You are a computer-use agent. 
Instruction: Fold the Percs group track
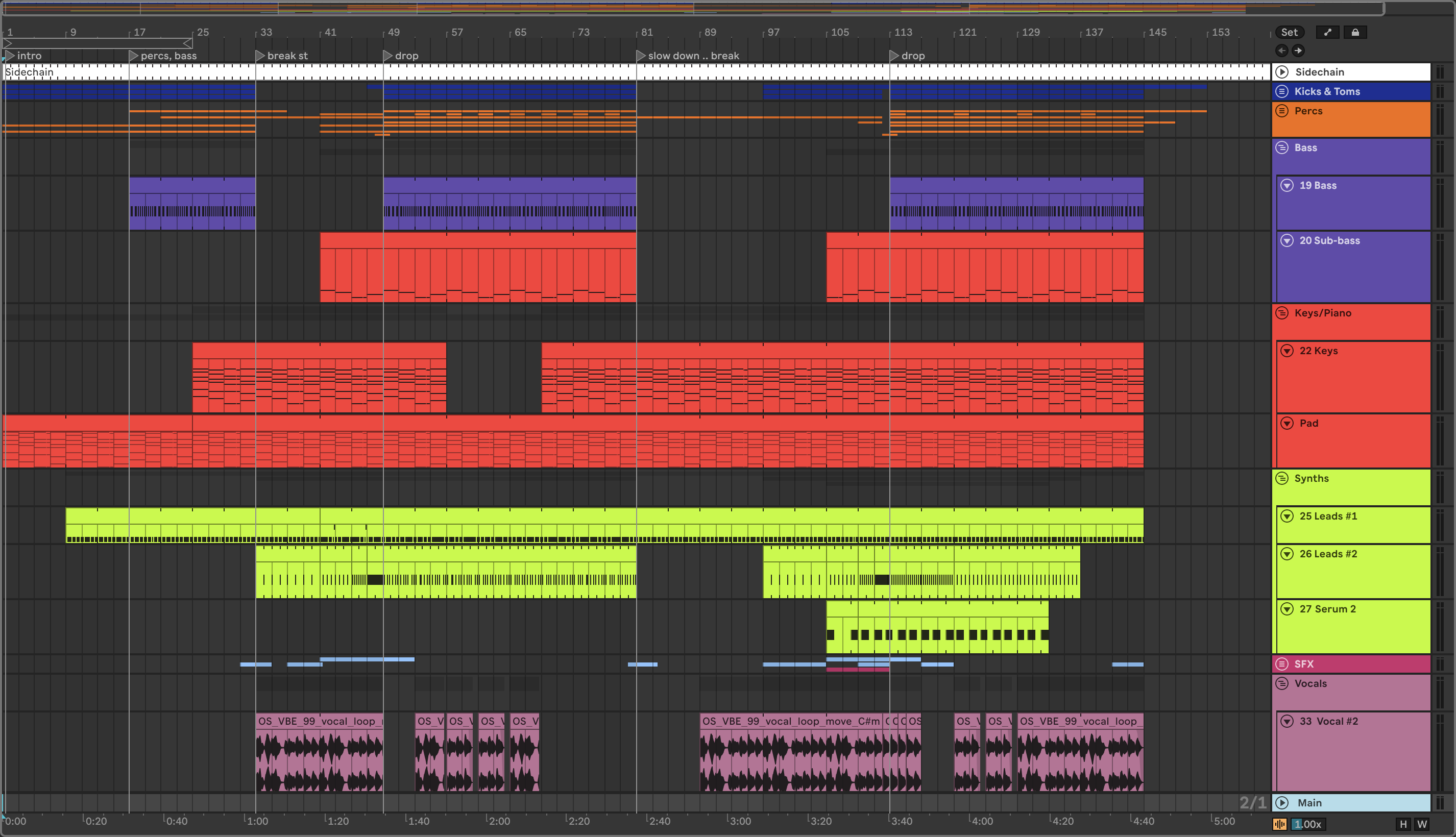[x=1282, y=111]
